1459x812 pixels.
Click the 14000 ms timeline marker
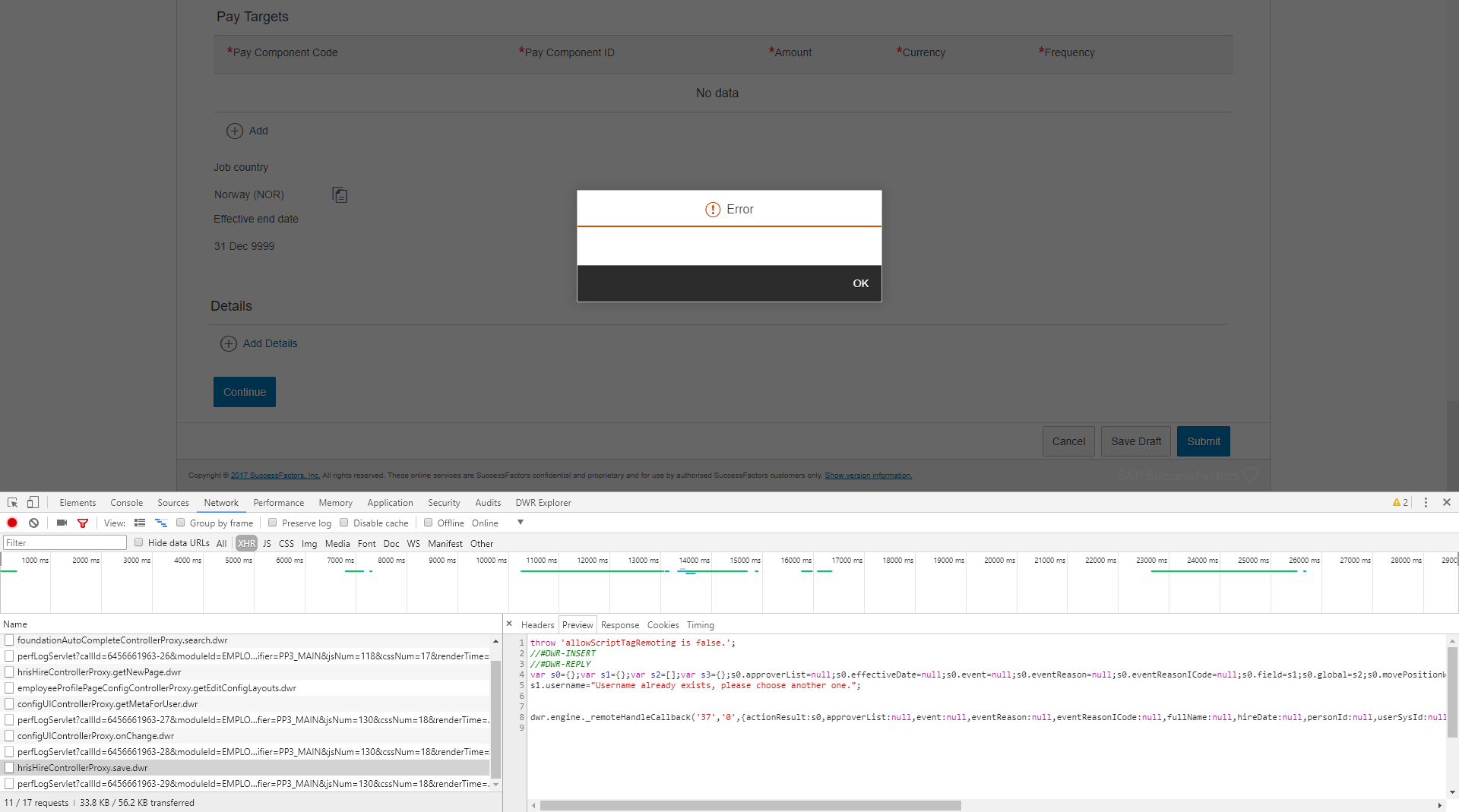[x=694, y=561]
